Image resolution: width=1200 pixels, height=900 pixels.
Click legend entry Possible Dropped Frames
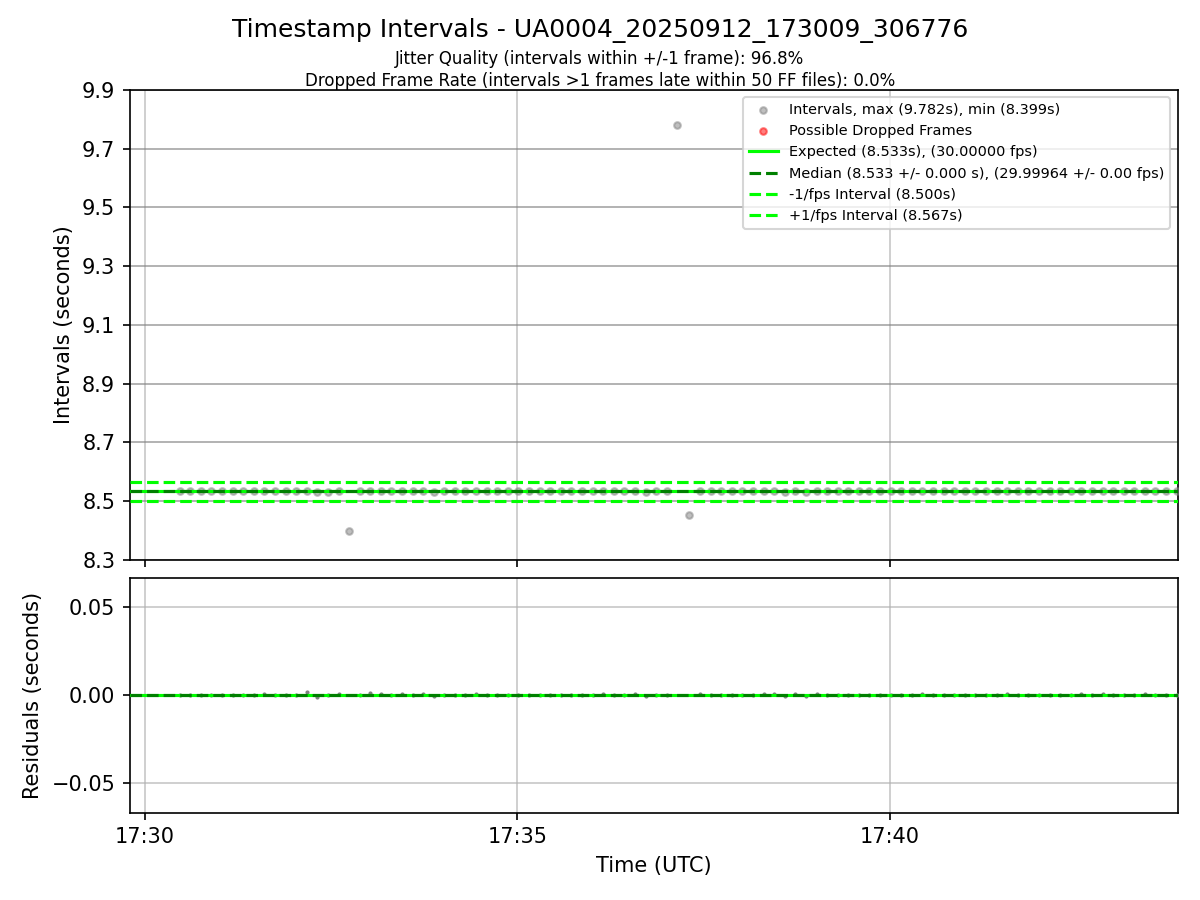pos(880,130)
